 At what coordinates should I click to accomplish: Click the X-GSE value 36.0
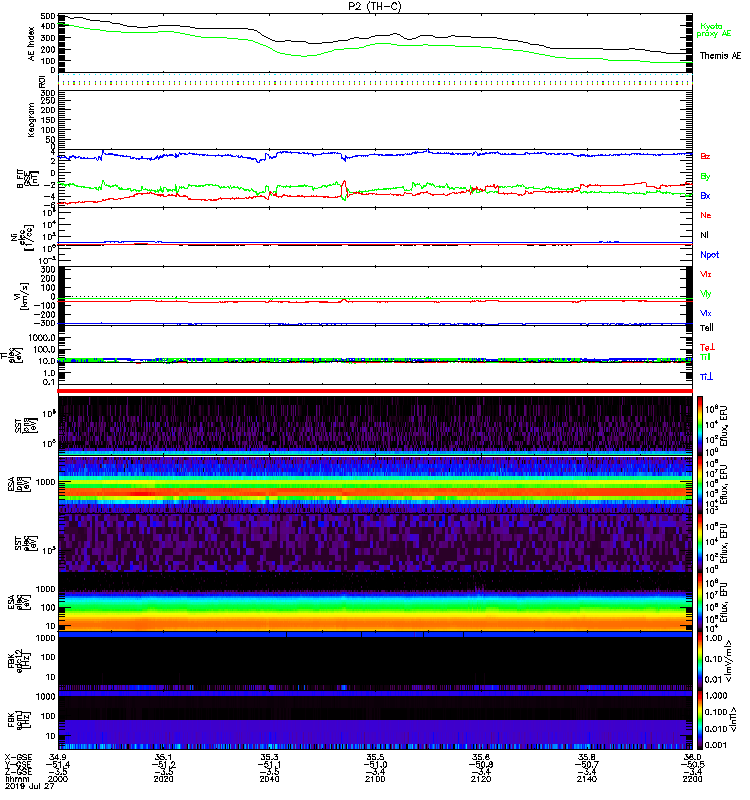coord(692,757)
